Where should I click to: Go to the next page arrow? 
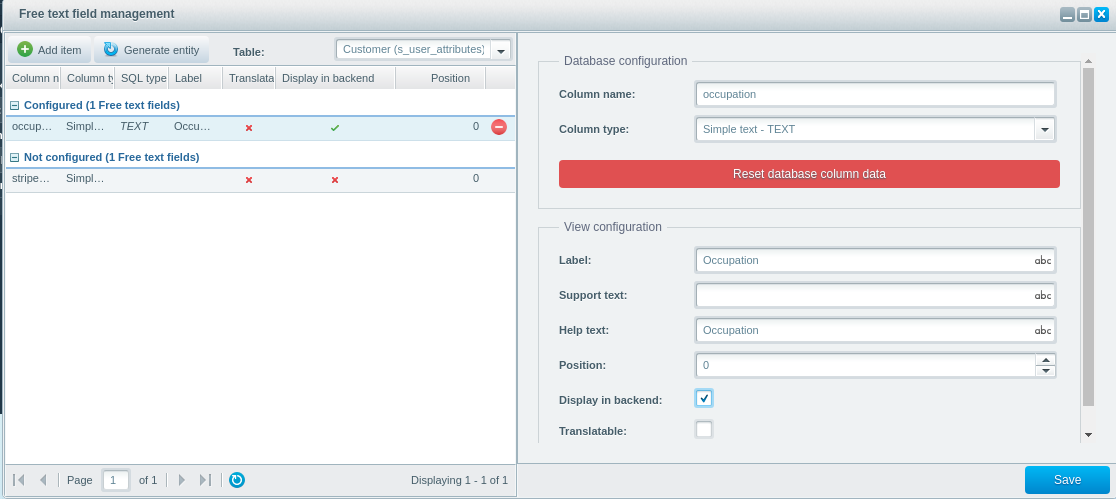181,480
